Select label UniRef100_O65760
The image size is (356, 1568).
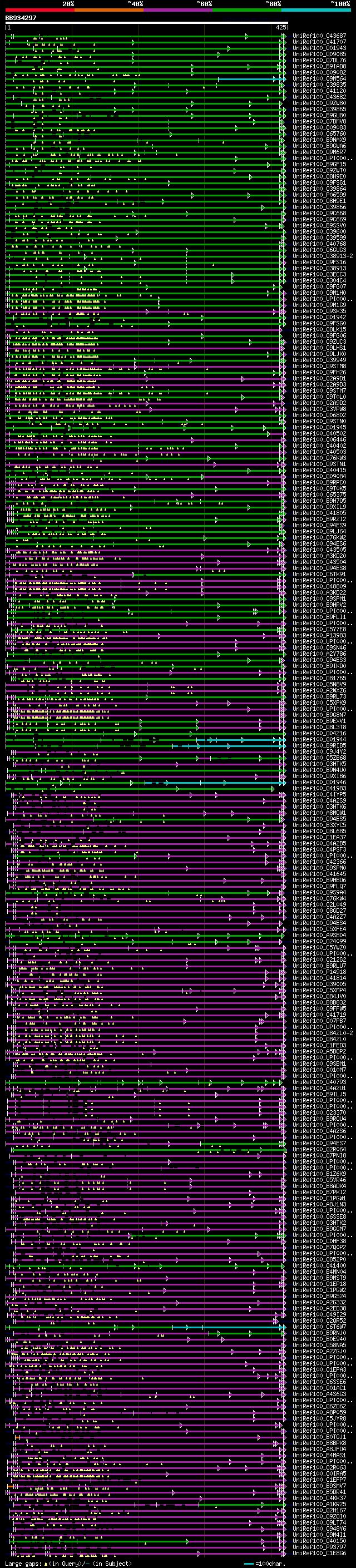[x=319, y=134]
